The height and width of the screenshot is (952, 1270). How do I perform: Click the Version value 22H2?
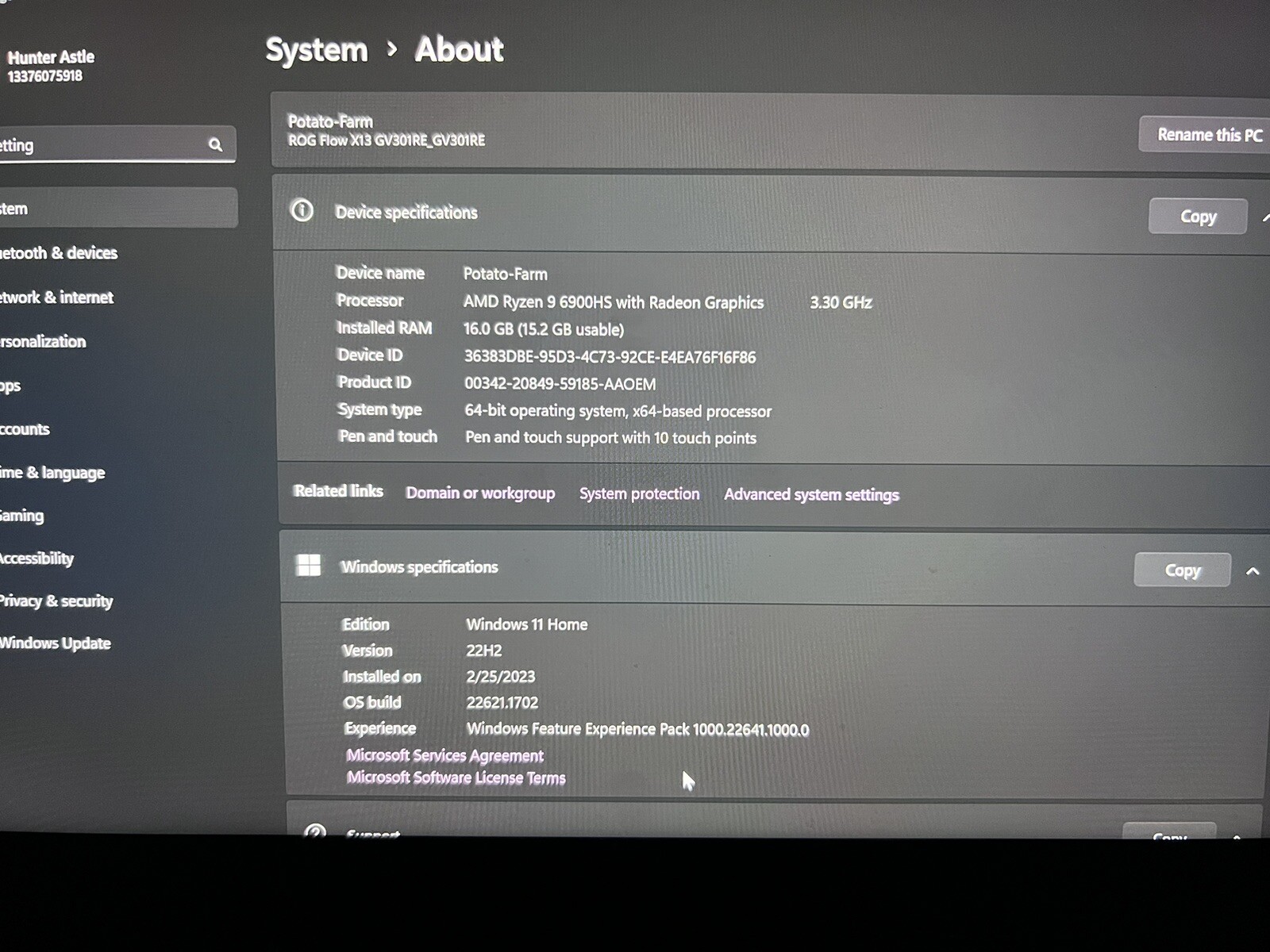click(x=483, y=651)
